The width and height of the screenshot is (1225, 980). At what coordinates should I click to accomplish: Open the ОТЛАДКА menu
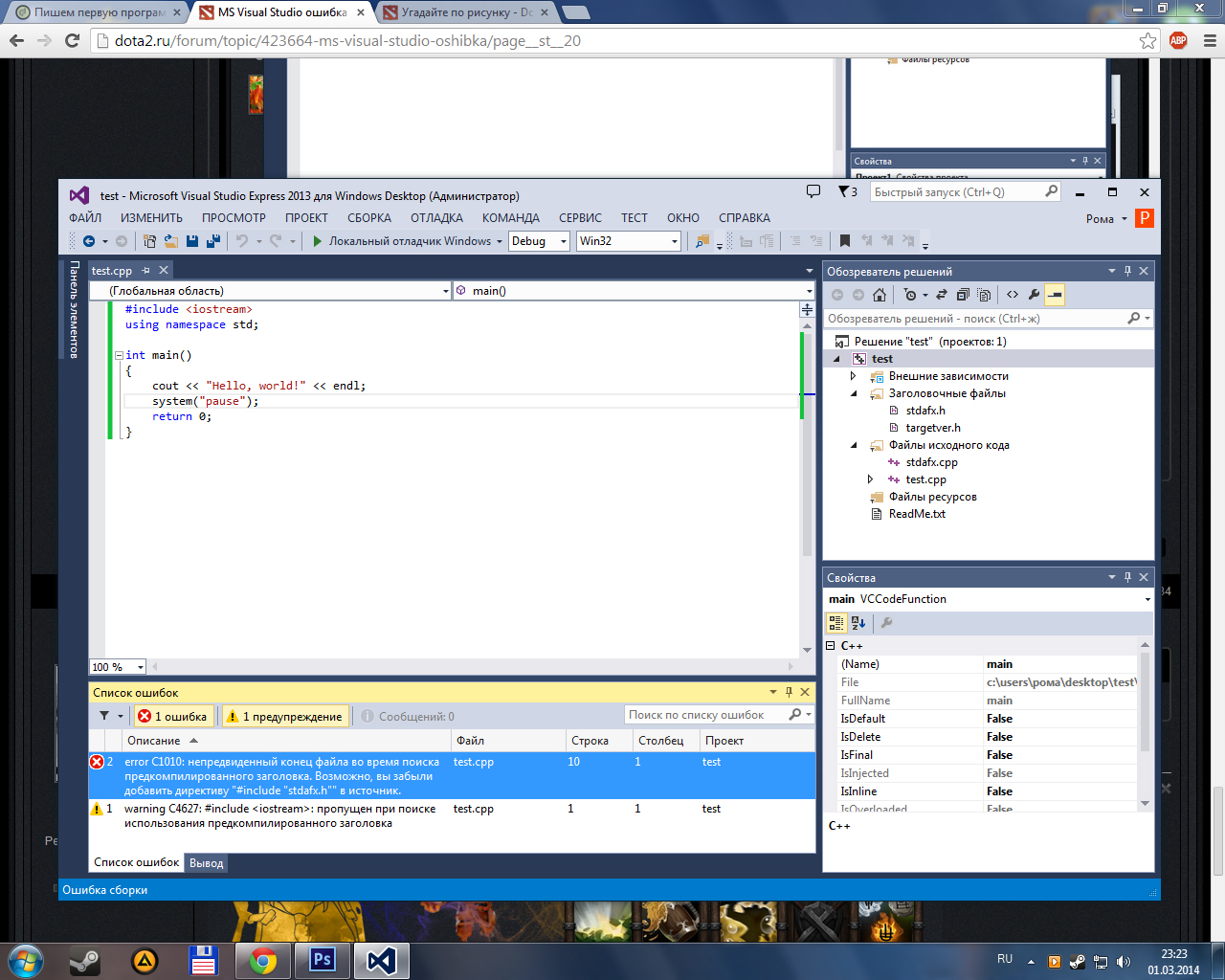[x=436, y=218]
